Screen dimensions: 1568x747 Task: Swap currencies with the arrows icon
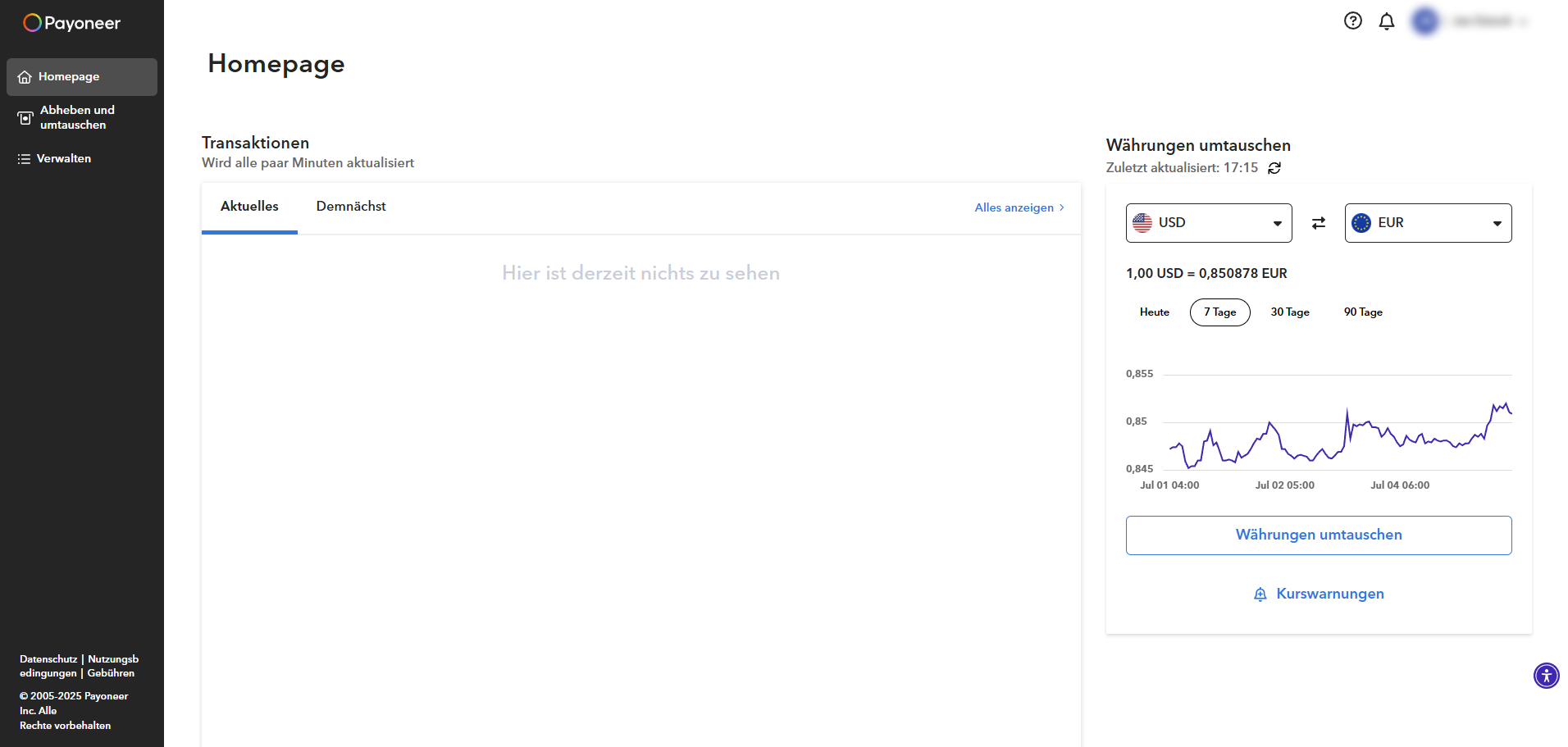(1318, 223)
